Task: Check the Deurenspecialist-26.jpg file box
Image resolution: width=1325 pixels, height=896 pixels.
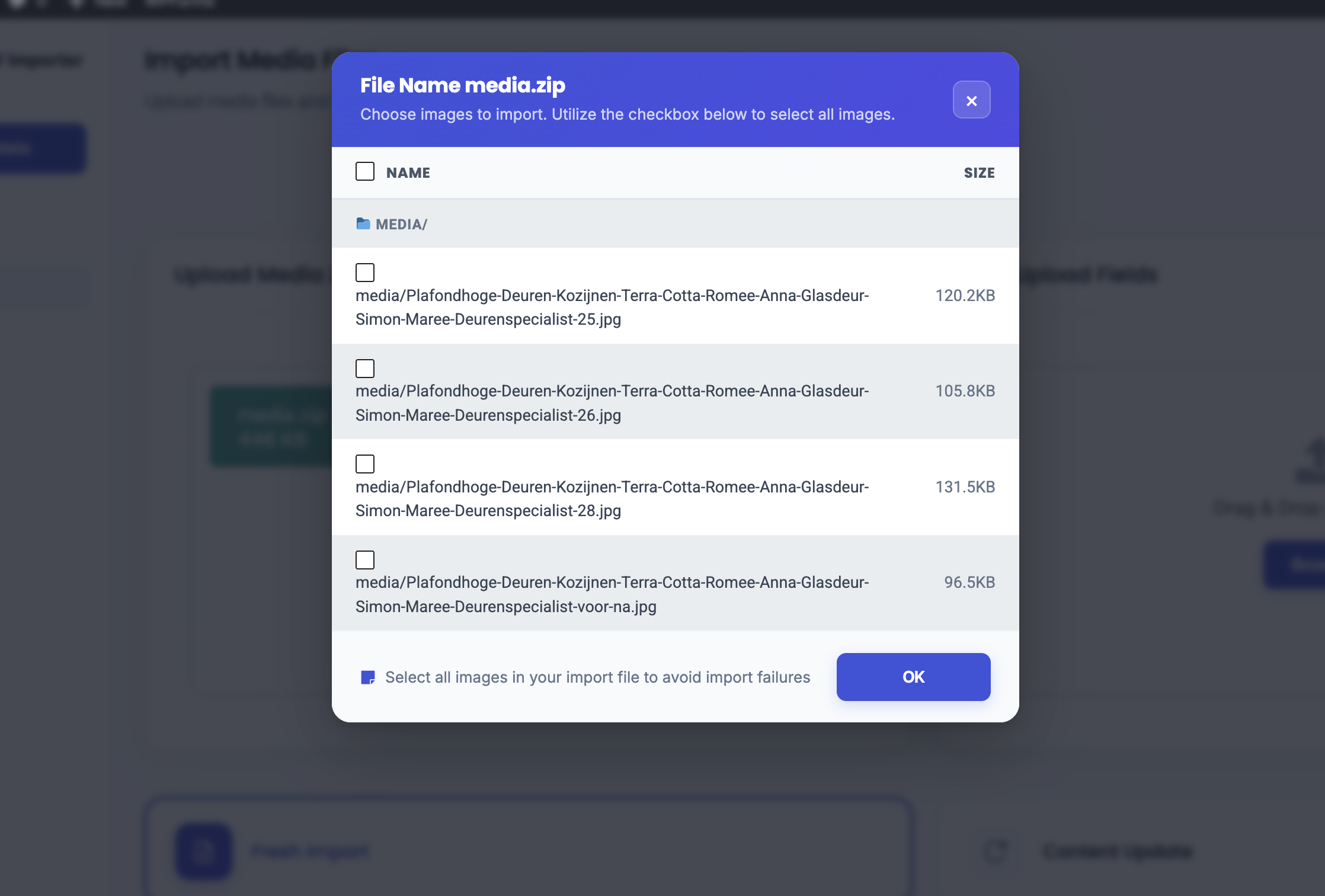Action: pyautogui.click(x=365, y=369)
